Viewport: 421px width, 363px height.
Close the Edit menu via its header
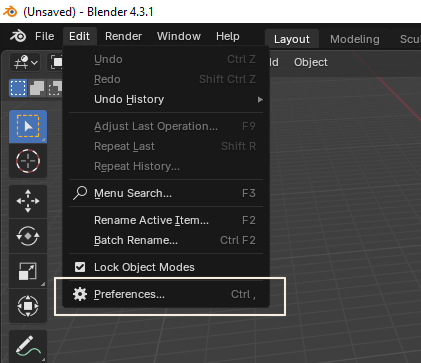coord(79,36)
